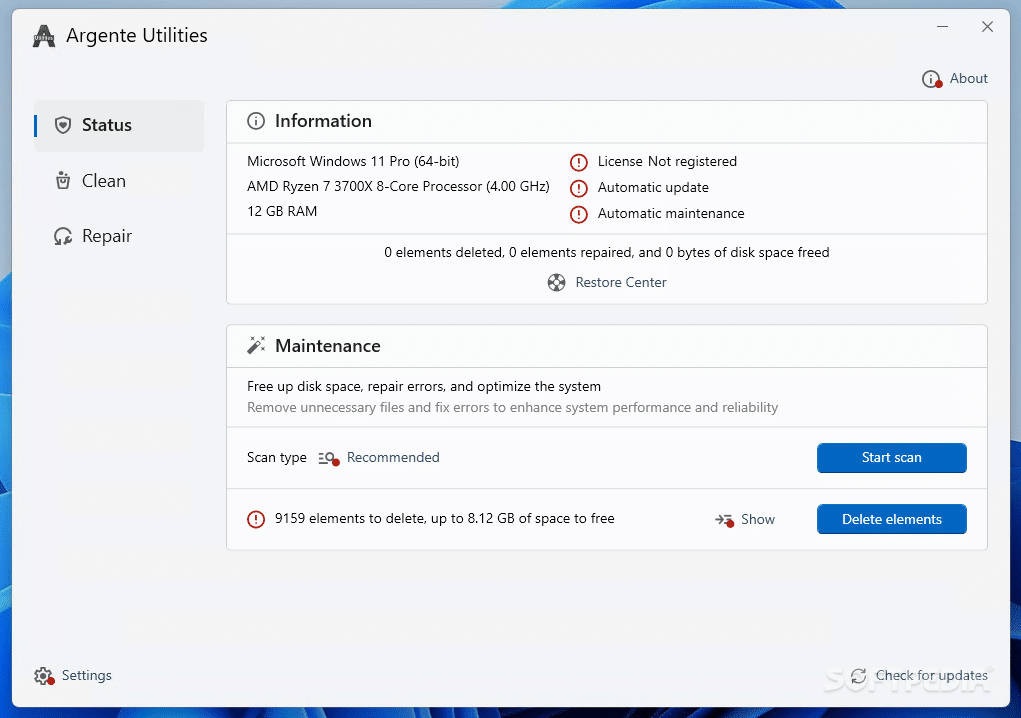Click the Maintenance magic wand icon
Image resolution: width=1021 pixels, height=718 pixels.
pyautogui.click(x=255, y=345)
